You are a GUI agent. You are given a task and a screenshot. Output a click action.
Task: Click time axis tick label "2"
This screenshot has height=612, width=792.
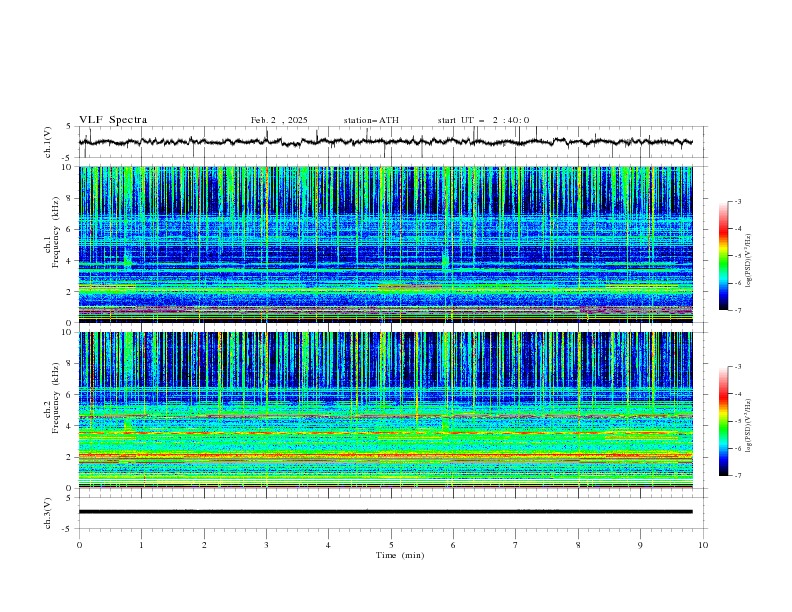(204, 545)
